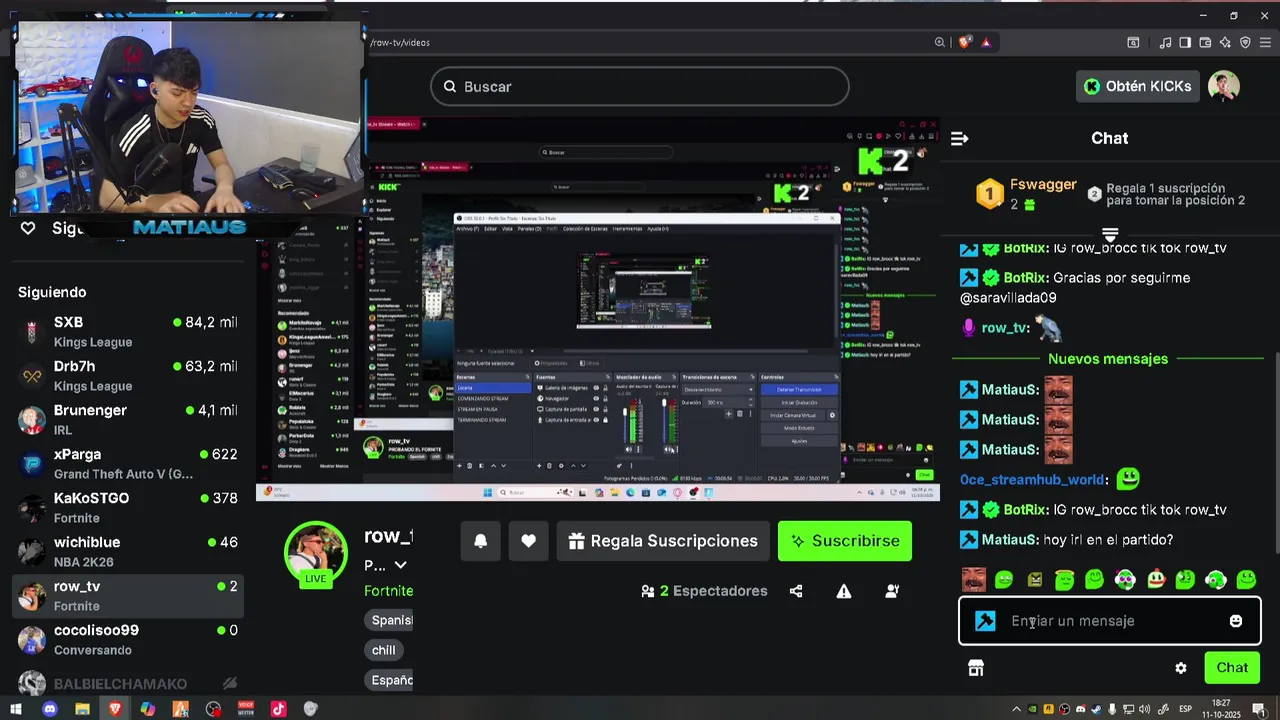Insert the halo angel Kick emote
1280x720 pixels.
[x=1064, y=579]
